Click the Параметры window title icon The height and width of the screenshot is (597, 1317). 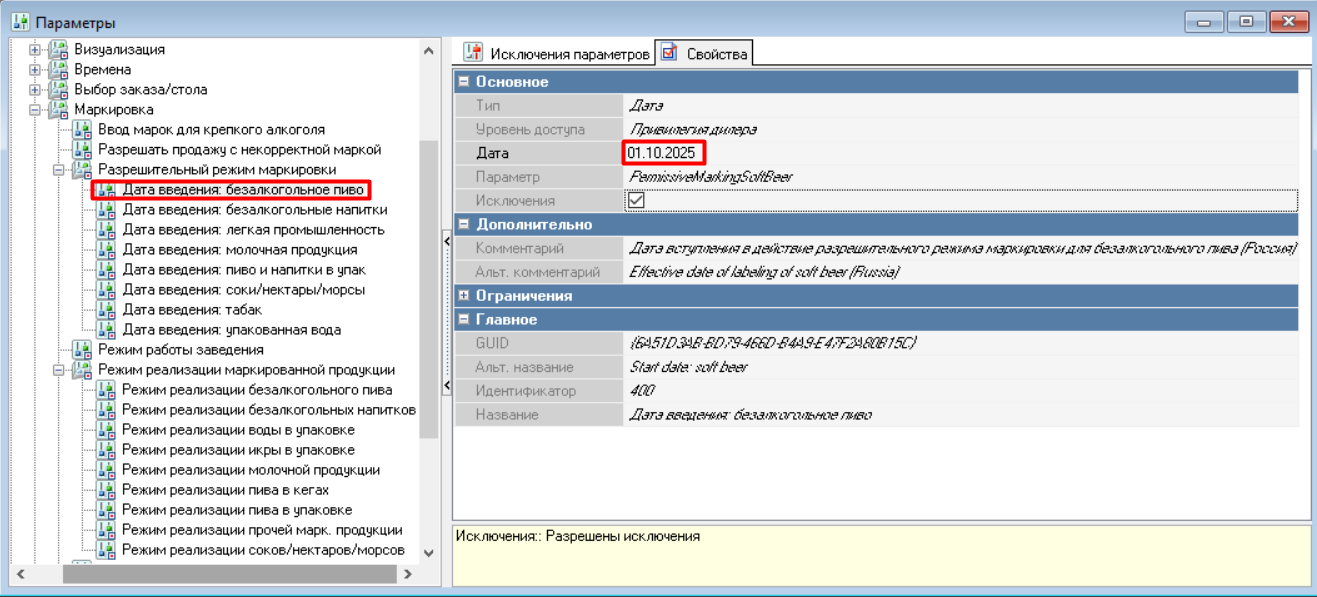pos(20,22)
